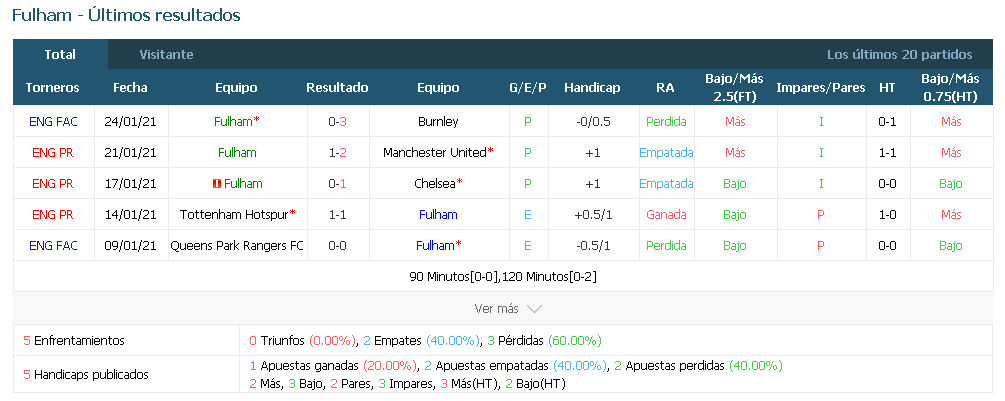Viewport: 1005px width, 401px height.
Task: Click the 1-2 result versus Manchester United
Action: click(x=337, y=152)
